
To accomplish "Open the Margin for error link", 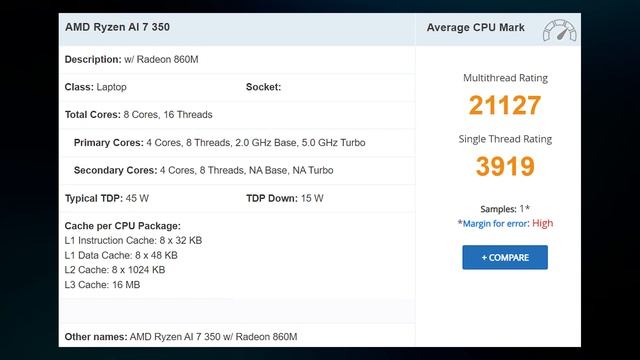I will click(x=496, y=223).
